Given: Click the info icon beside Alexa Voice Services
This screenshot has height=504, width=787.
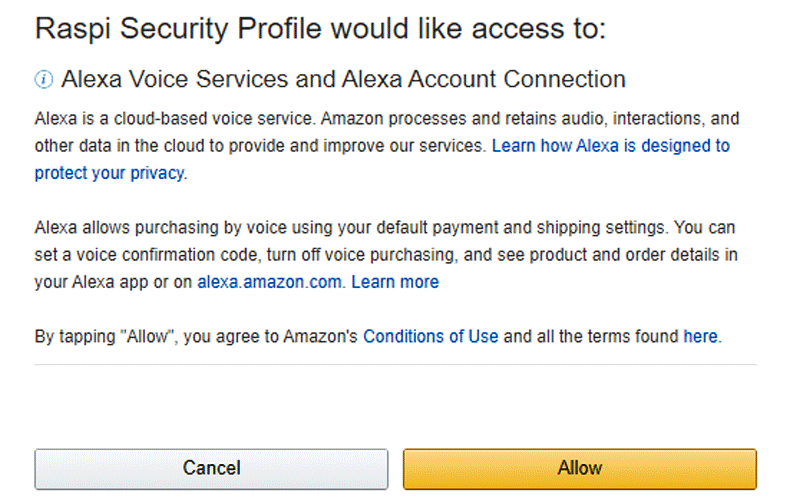Looking at the screenshot, I should click(x=43, y=80).
